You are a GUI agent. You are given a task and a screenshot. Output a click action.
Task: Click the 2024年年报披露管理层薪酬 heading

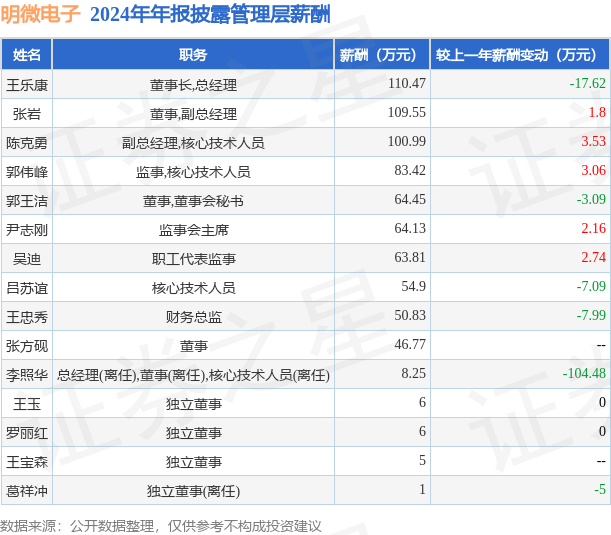pos(210,14)
